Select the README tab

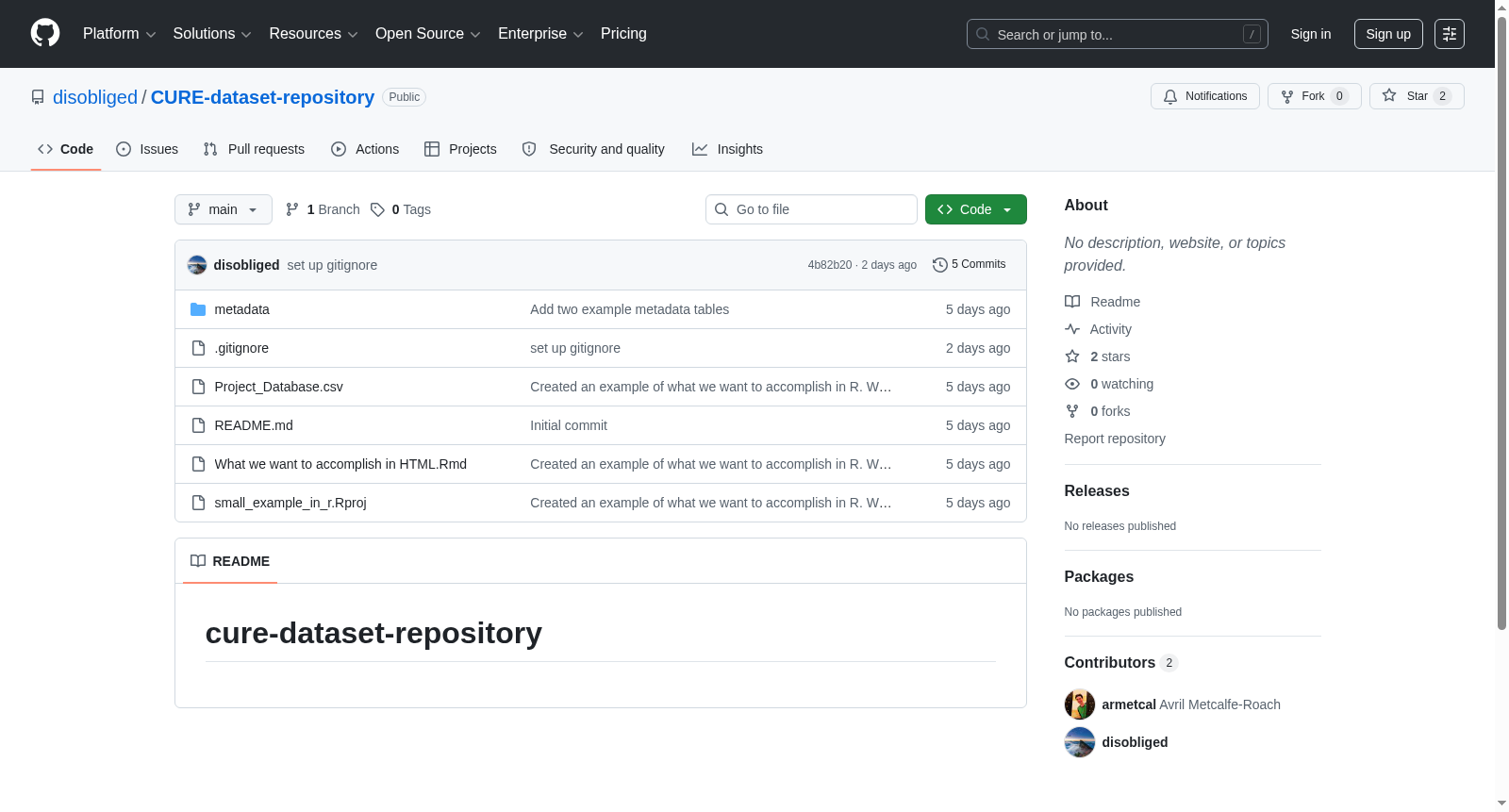(x=230, y=561)
